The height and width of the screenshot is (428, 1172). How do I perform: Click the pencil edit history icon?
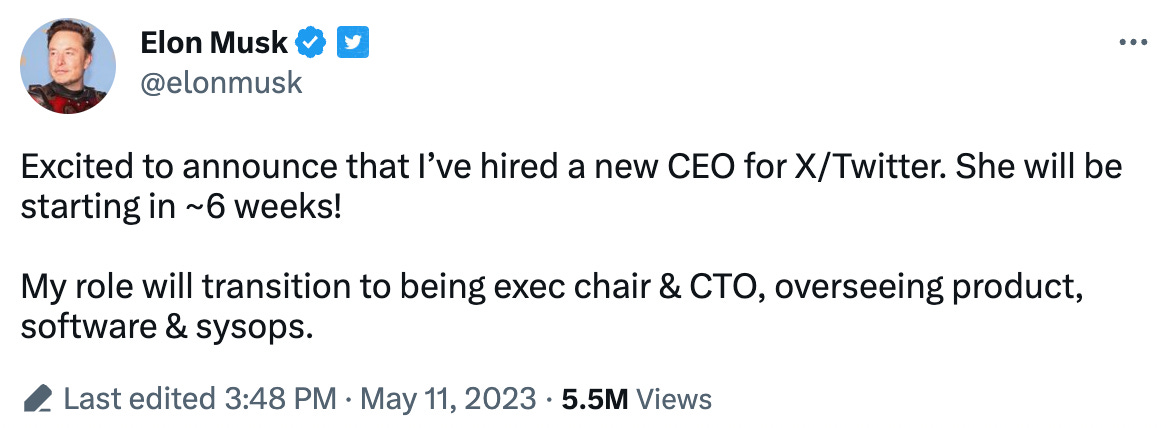click(38, 400)
